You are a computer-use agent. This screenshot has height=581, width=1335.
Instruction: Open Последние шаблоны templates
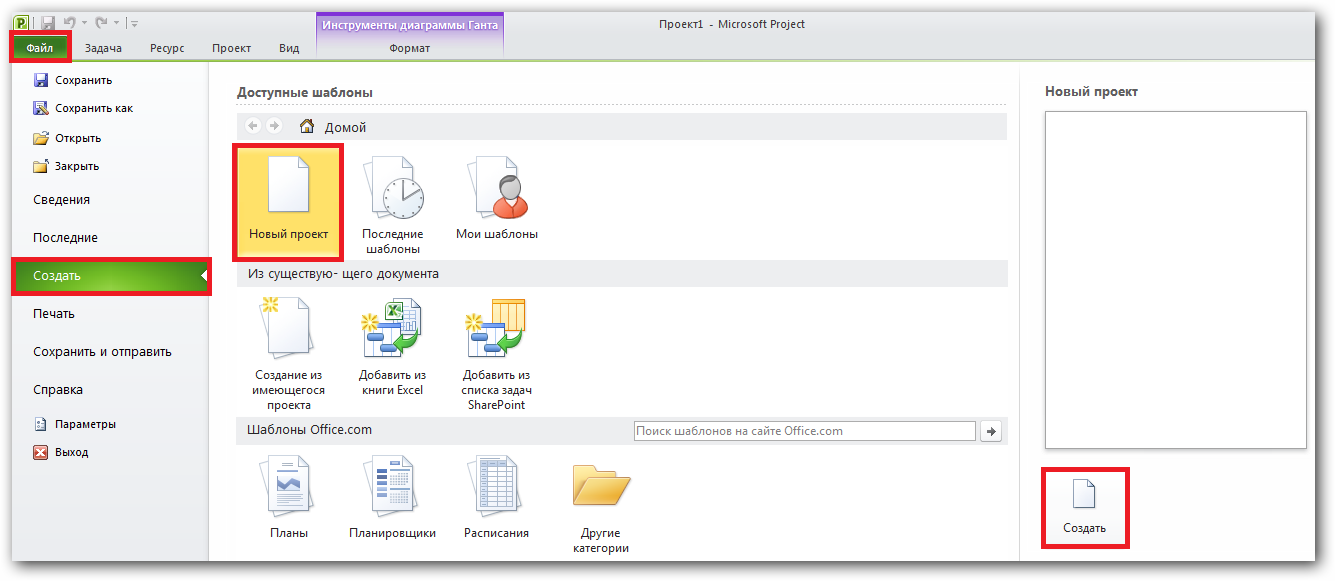(x=392, y=205)
